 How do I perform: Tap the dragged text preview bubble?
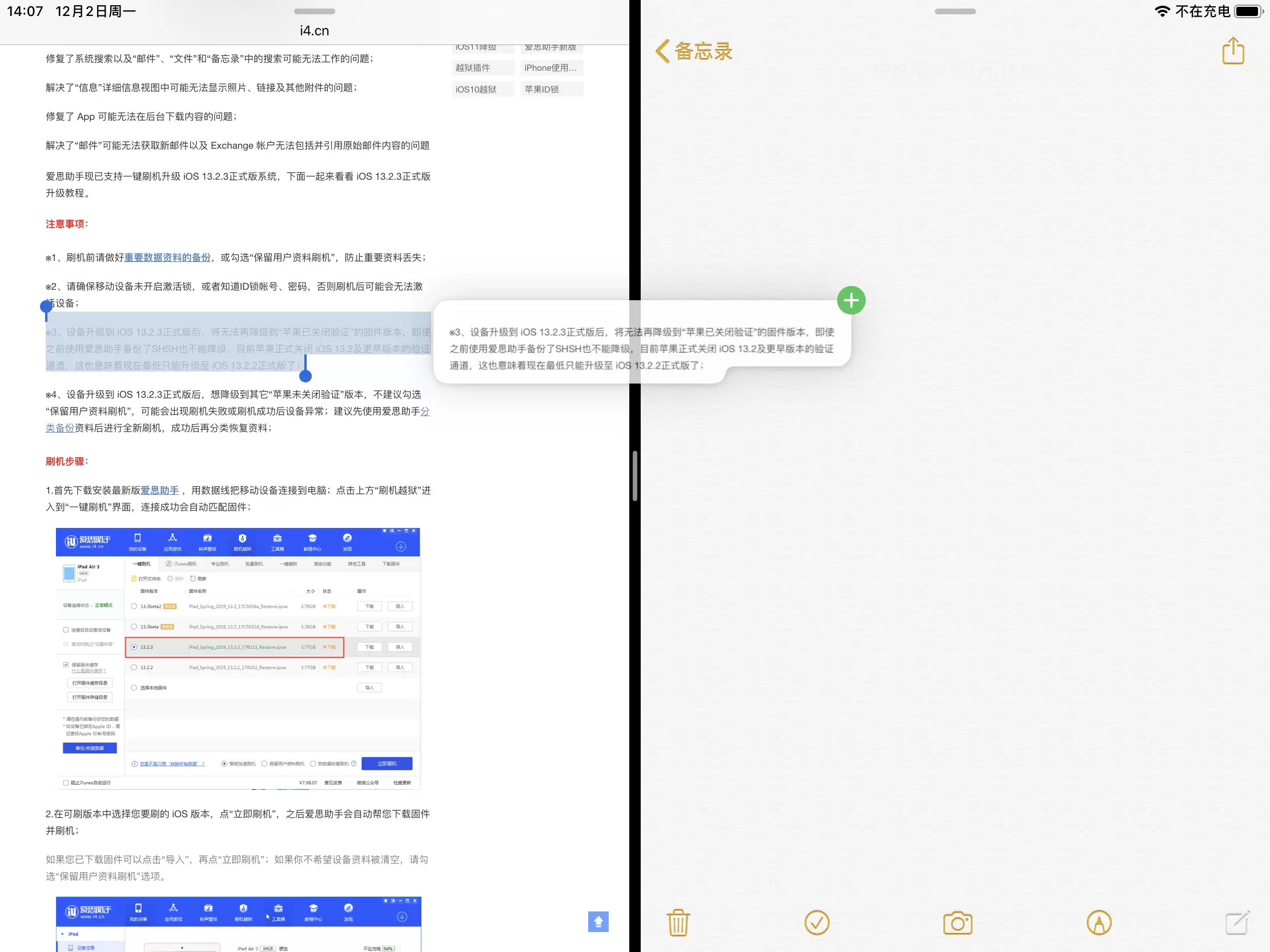click(642, 342)
